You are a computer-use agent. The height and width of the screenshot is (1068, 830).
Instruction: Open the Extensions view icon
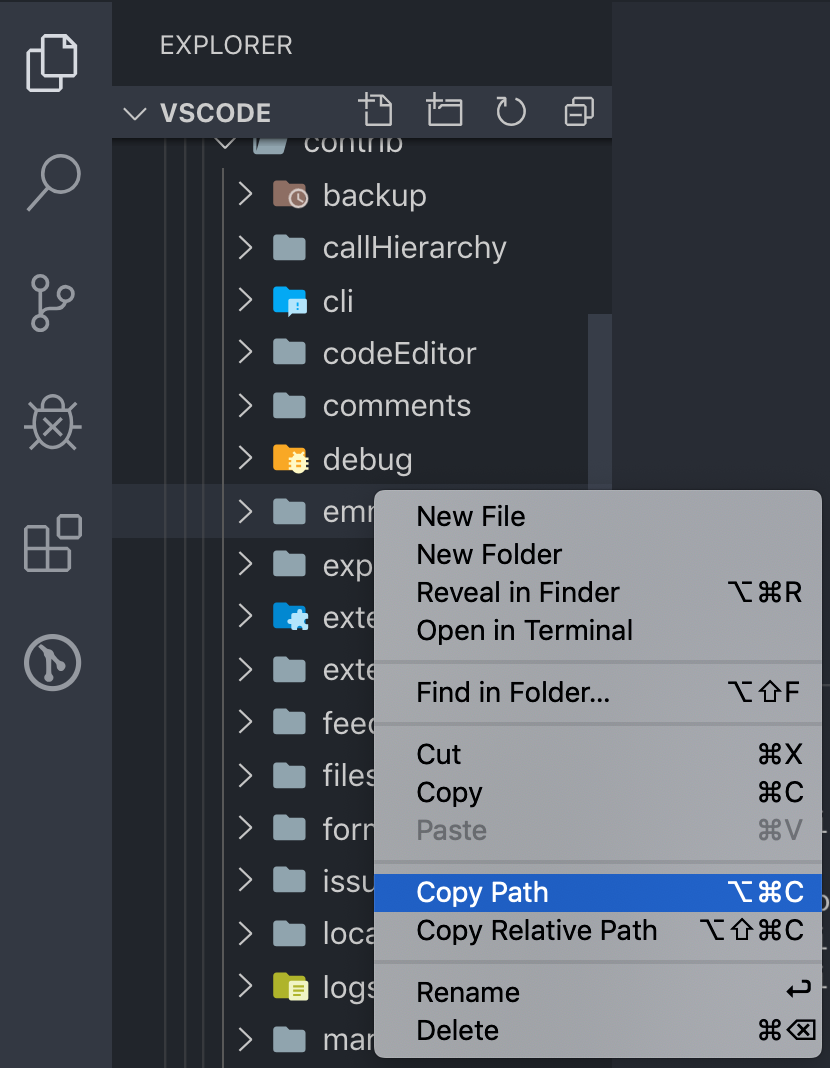(52, 543)
